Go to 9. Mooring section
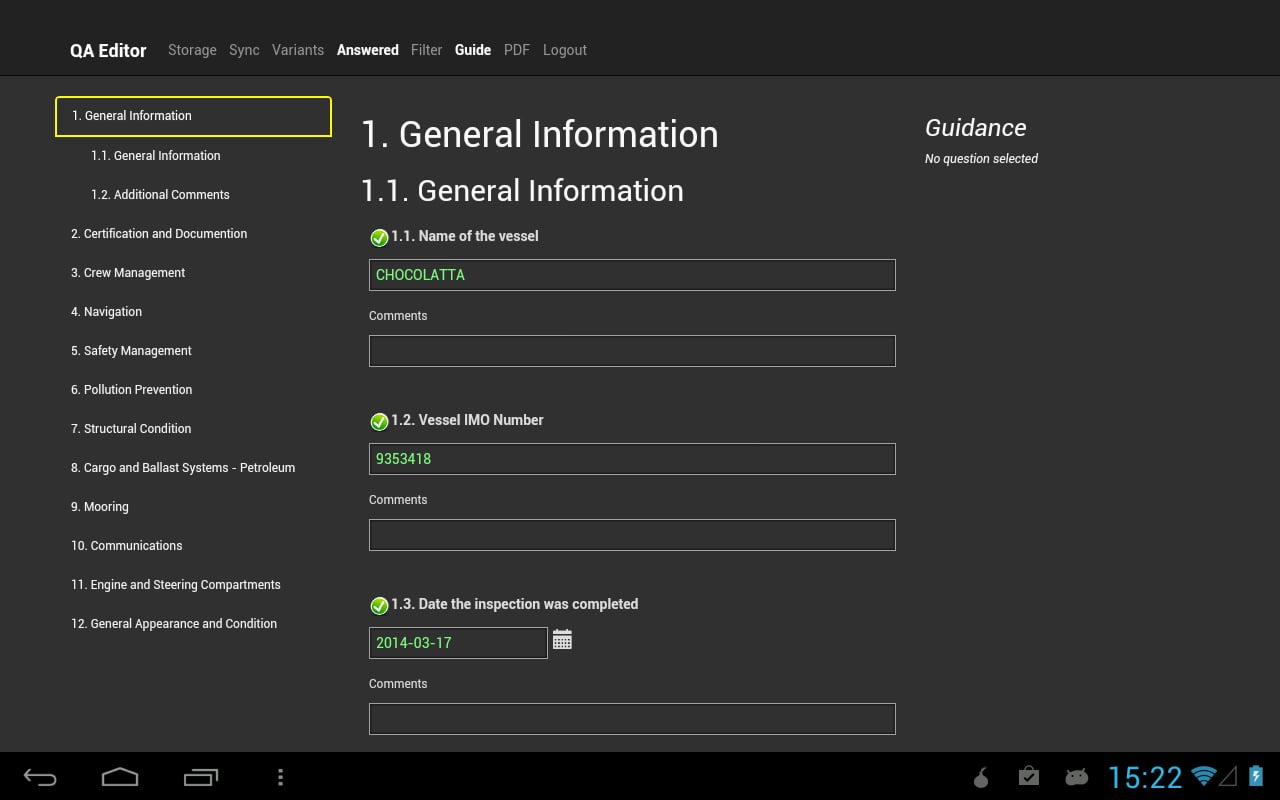This screenshot has width=1280, height=800. click(100, 507)
